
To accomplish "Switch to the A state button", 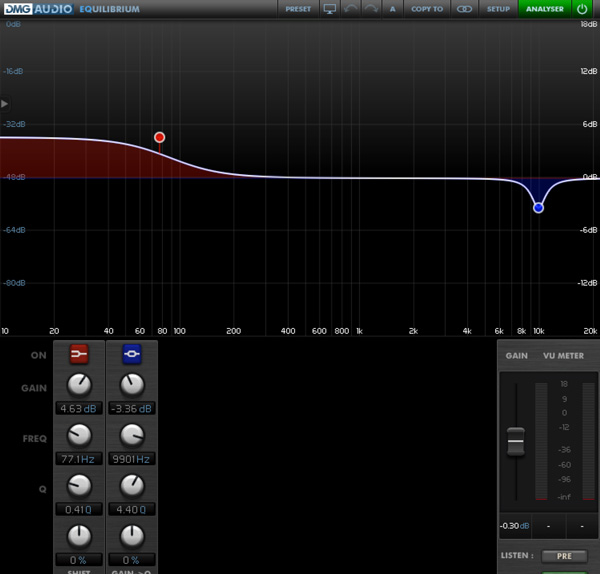I will click(x=393, y=9).
